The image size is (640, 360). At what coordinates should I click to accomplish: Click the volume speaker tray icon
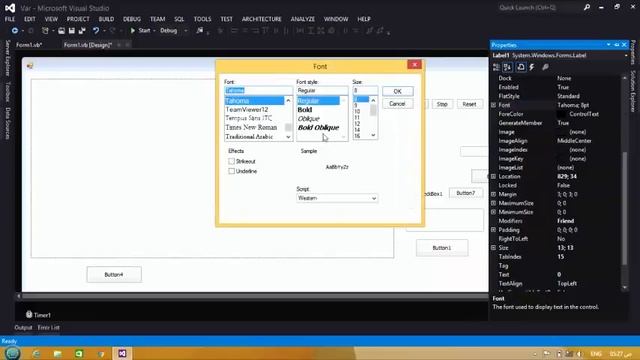[x=580, y=354]
